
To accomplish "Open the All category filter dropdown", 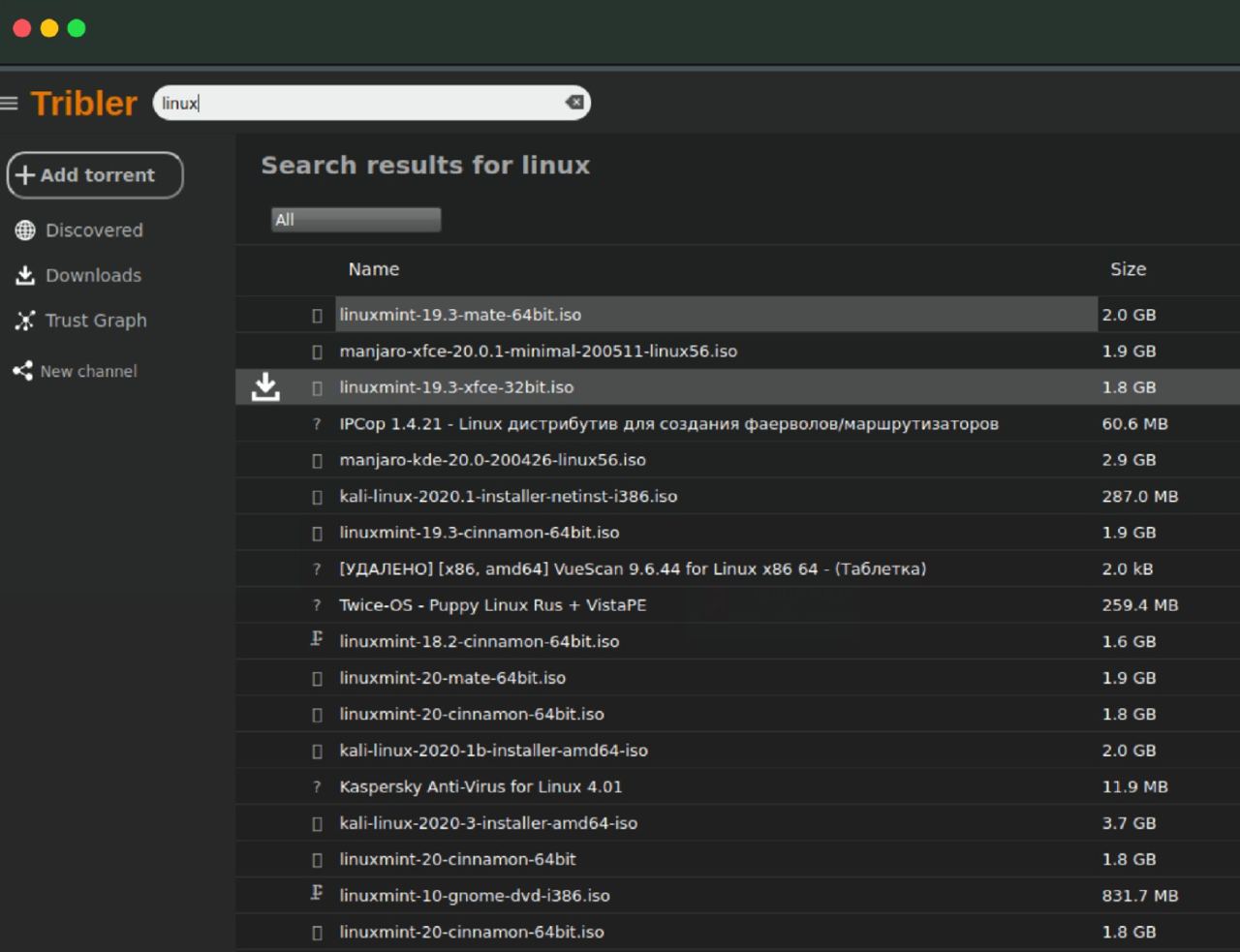I will point(356,220).
